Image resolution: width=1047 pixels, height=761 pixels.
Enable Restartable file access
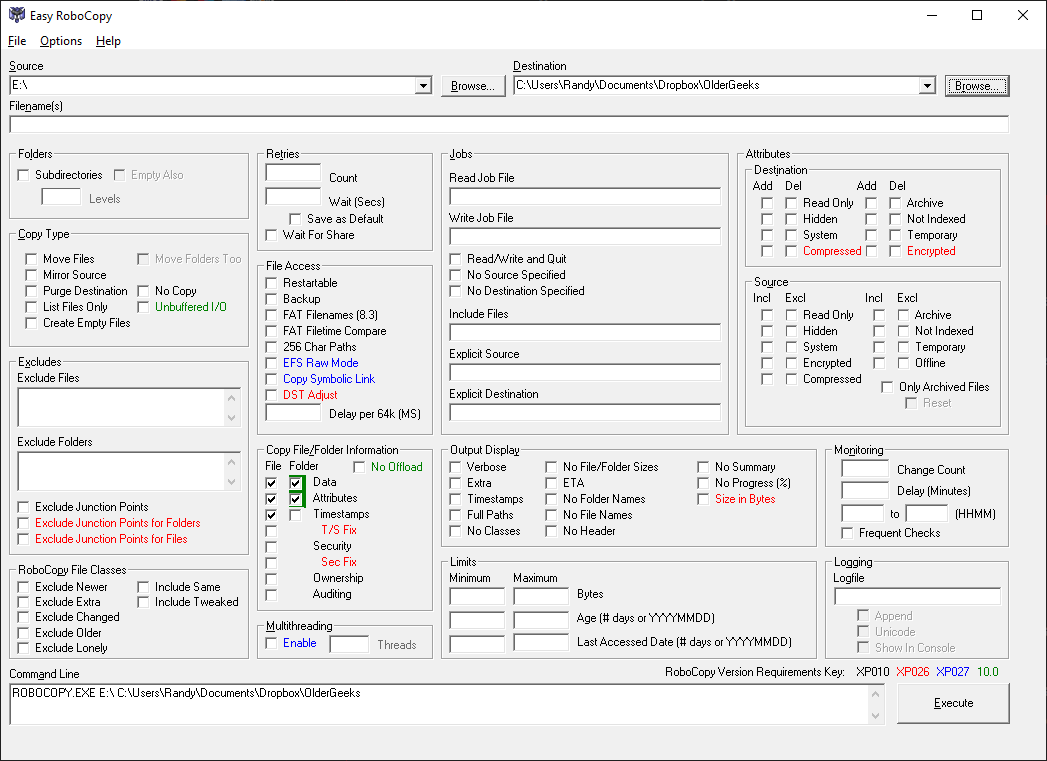tap(271, 283)
